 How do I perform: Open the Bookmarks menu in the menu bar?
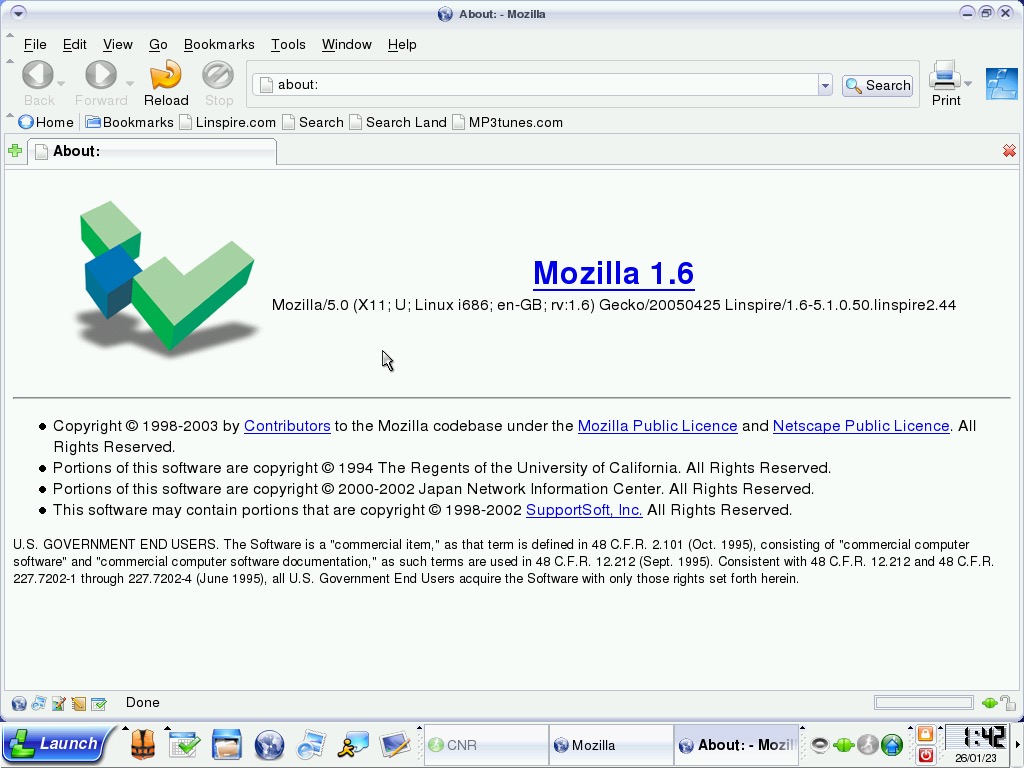click(x=219, y=44)
